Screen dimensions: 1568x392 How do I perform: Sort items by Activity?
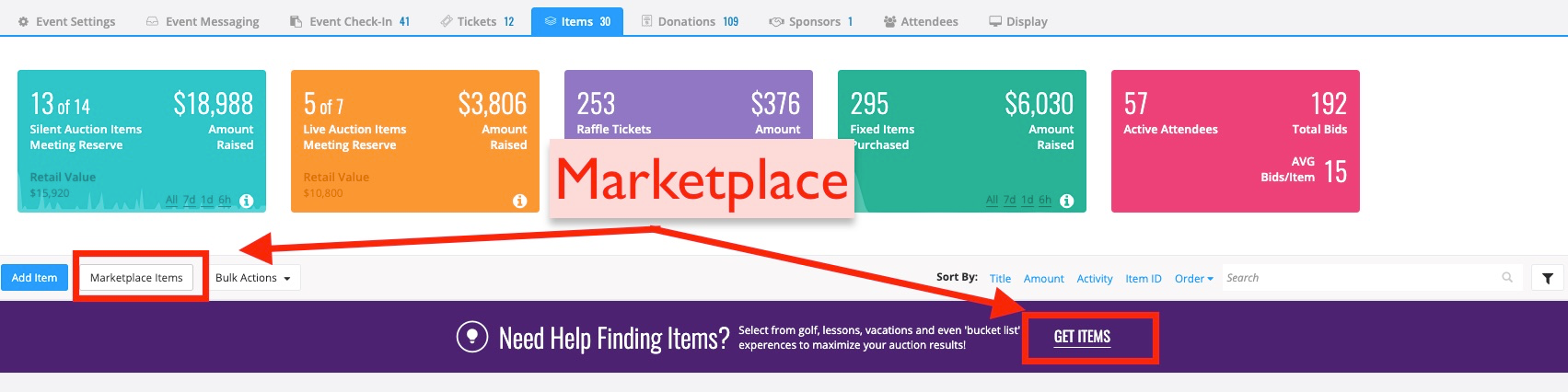point(1095,279)
